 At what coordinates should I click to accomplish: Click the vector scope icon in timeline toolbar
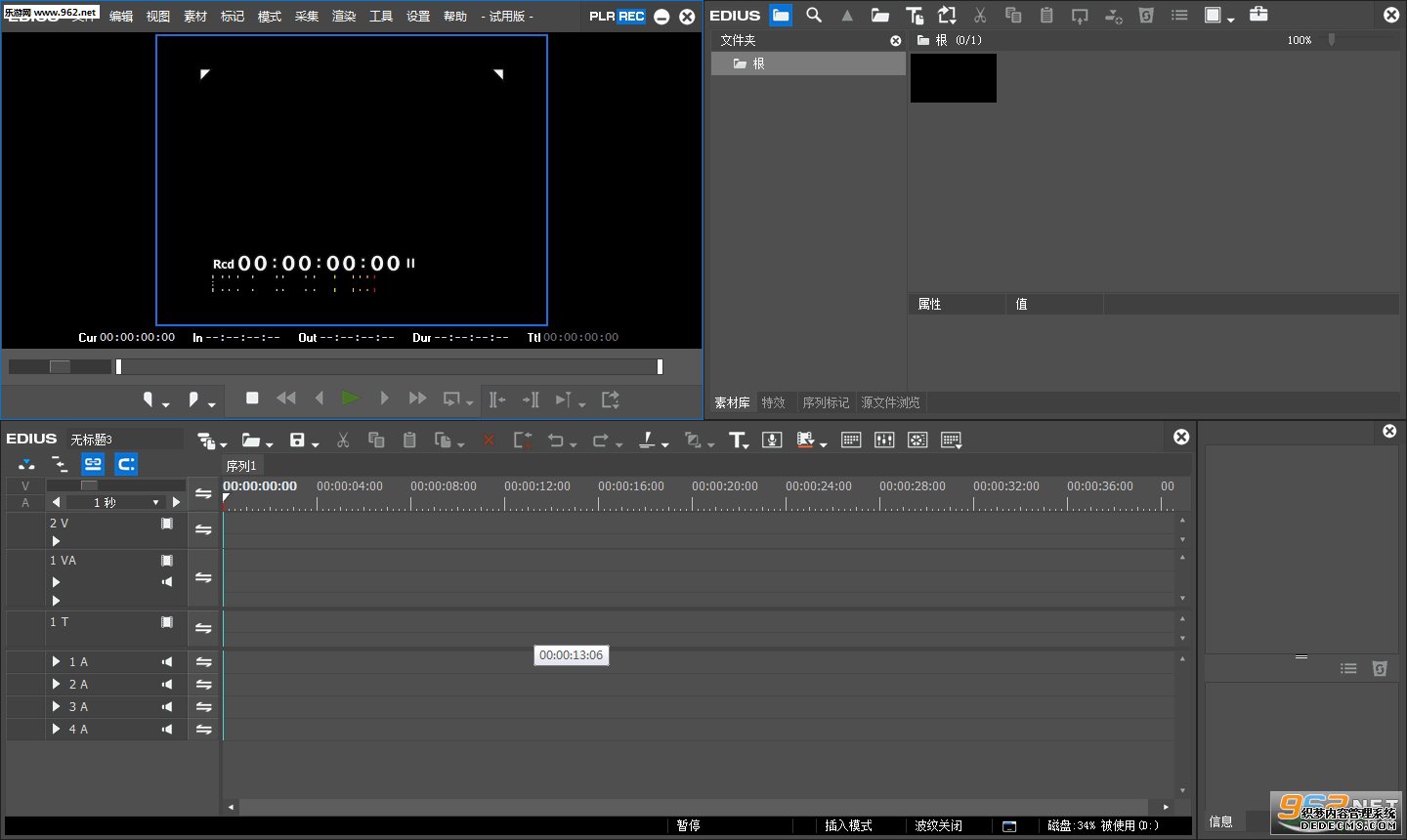[x=917, y=440]
